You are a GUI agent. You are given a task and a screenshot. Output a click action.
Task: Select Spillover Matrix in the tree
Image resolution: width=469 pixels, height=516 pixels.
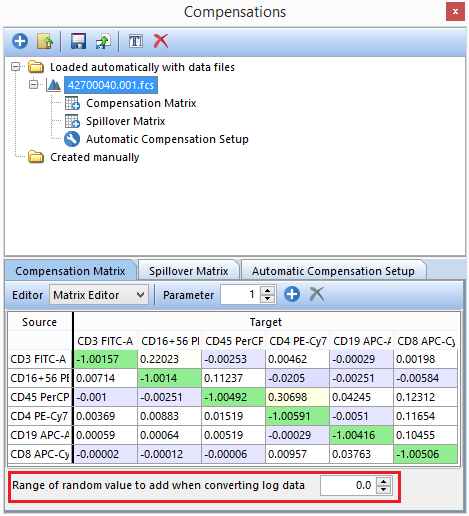(x=126, y=121)
